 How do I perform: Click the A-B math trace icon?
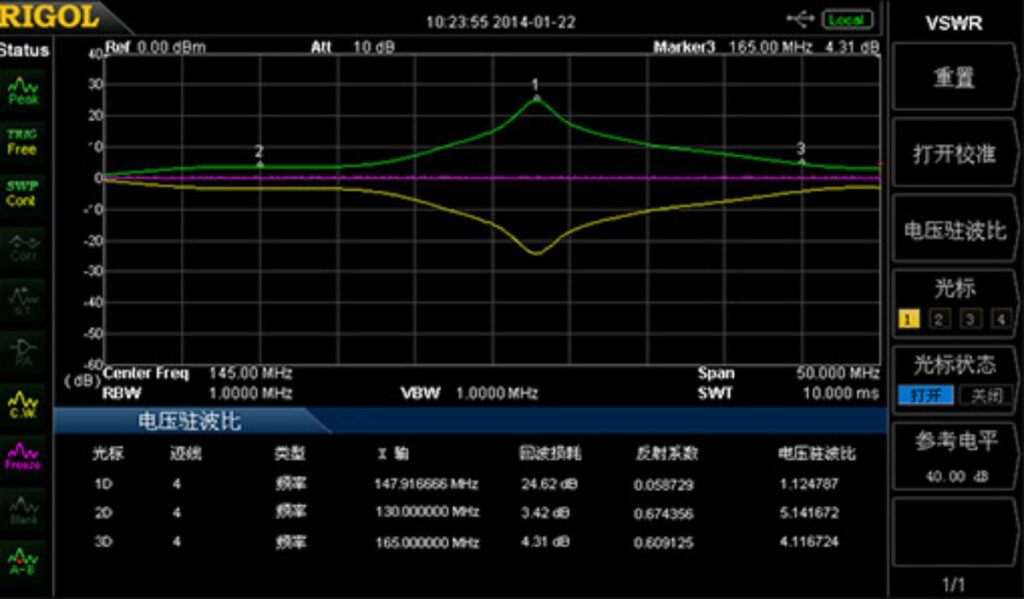pyautogui.click(x=22, y=560)
